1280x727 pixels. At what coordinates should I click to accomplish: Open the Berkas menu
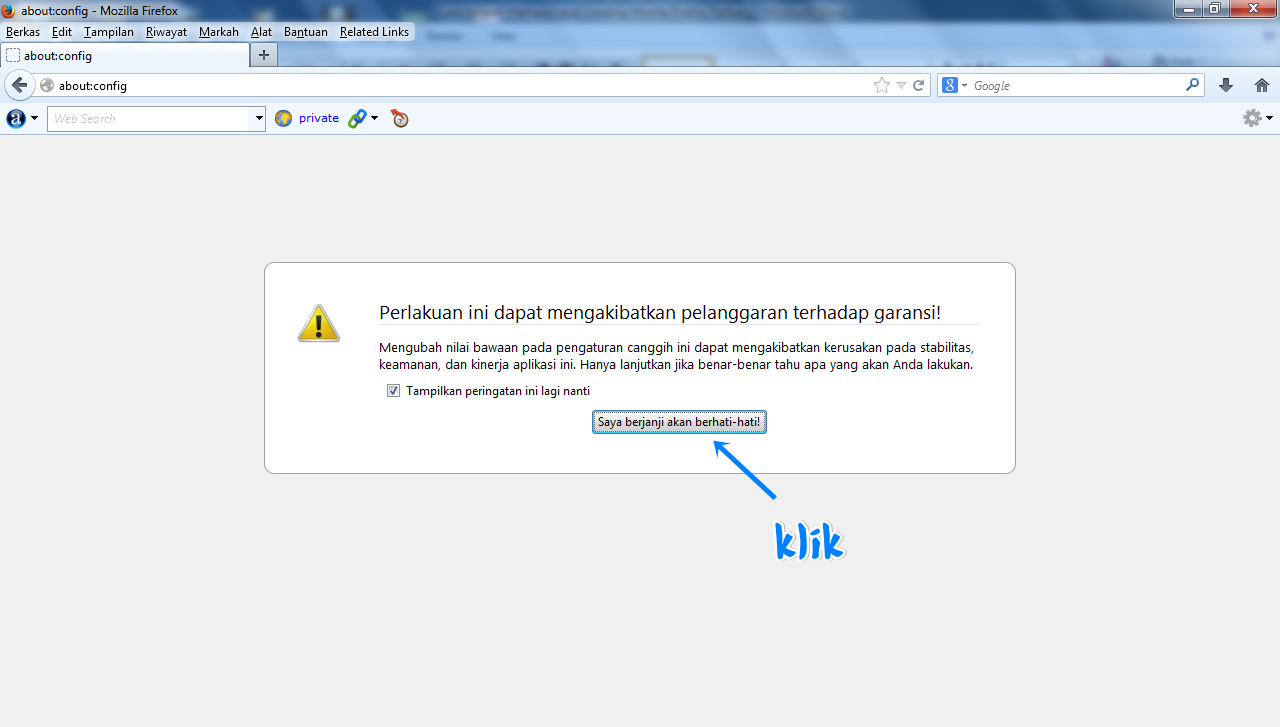(x=23, y=32)
